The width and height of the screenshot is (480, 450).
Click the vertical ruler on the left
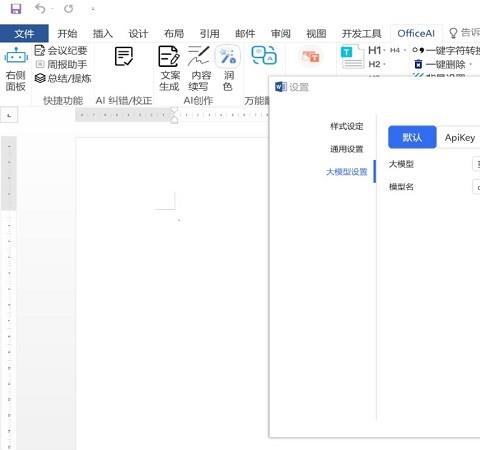click(x=9, y=293)
